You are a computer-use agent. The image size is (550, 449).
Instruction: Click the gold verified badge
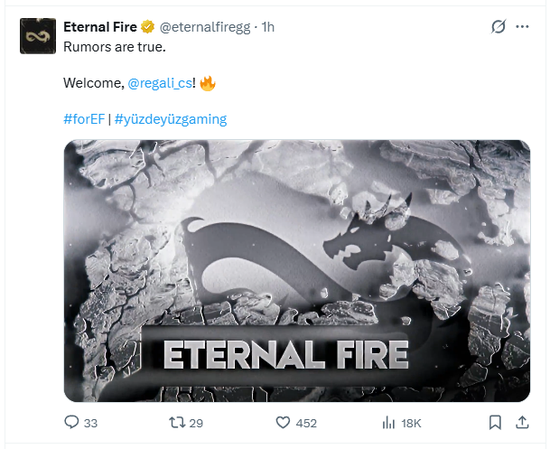click(x=148, y=27)
